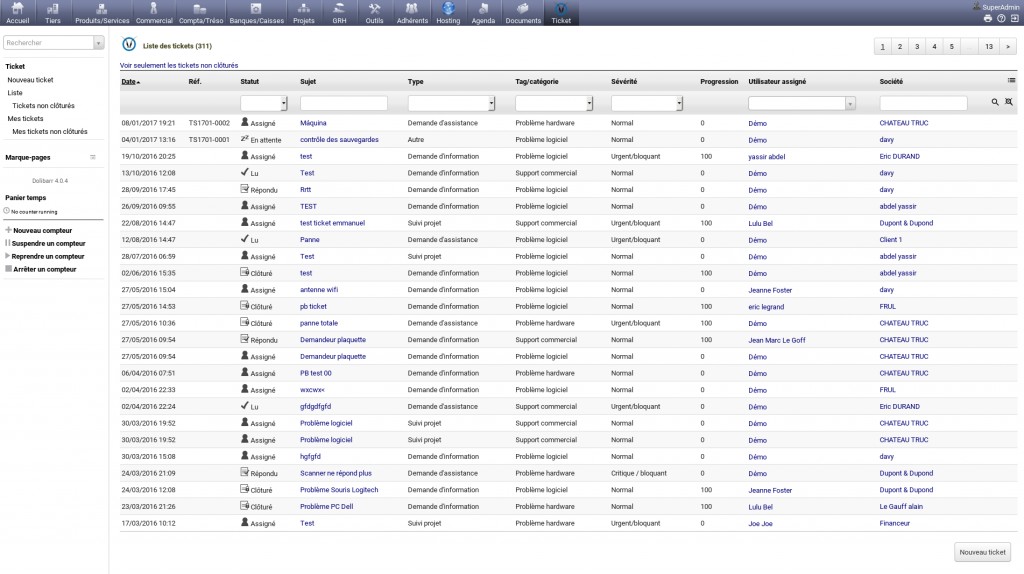Image resolution: width=1024 pixels, height=574 pixels.
Task: Open the column selector list icon
Action: 1012,81
